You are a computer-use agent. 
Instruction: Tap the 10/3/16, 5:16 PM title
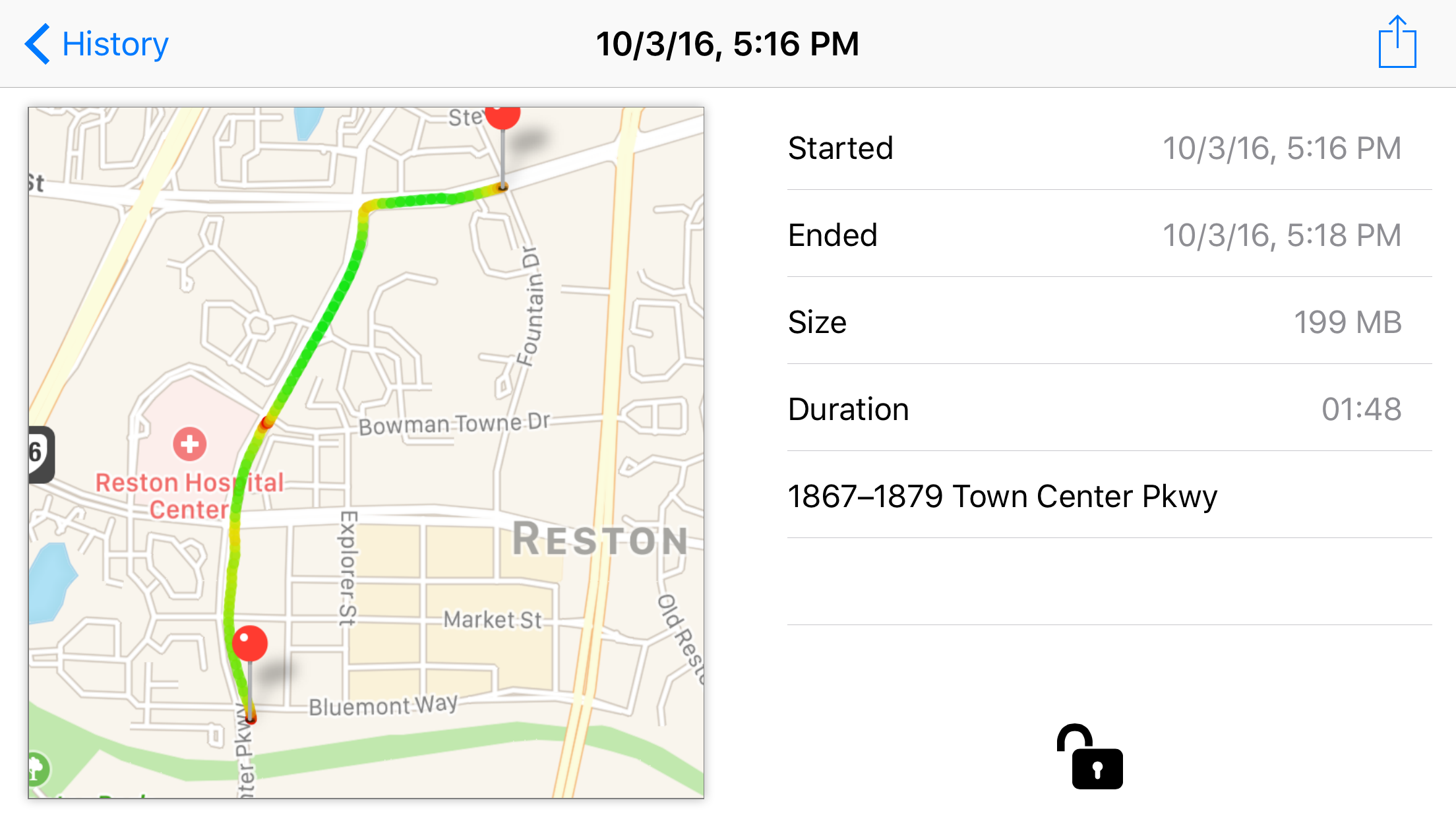coord(727,44)
